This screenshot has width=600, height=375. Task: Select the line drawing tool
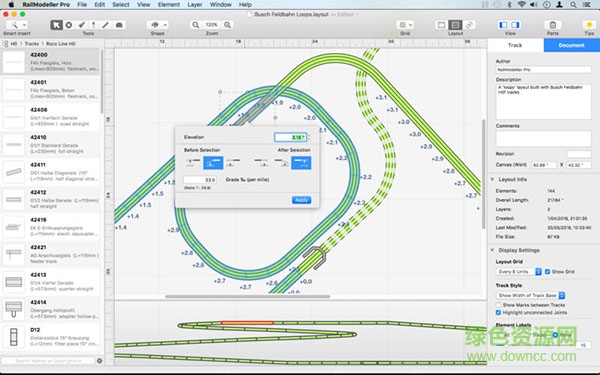tap(106, 25)
